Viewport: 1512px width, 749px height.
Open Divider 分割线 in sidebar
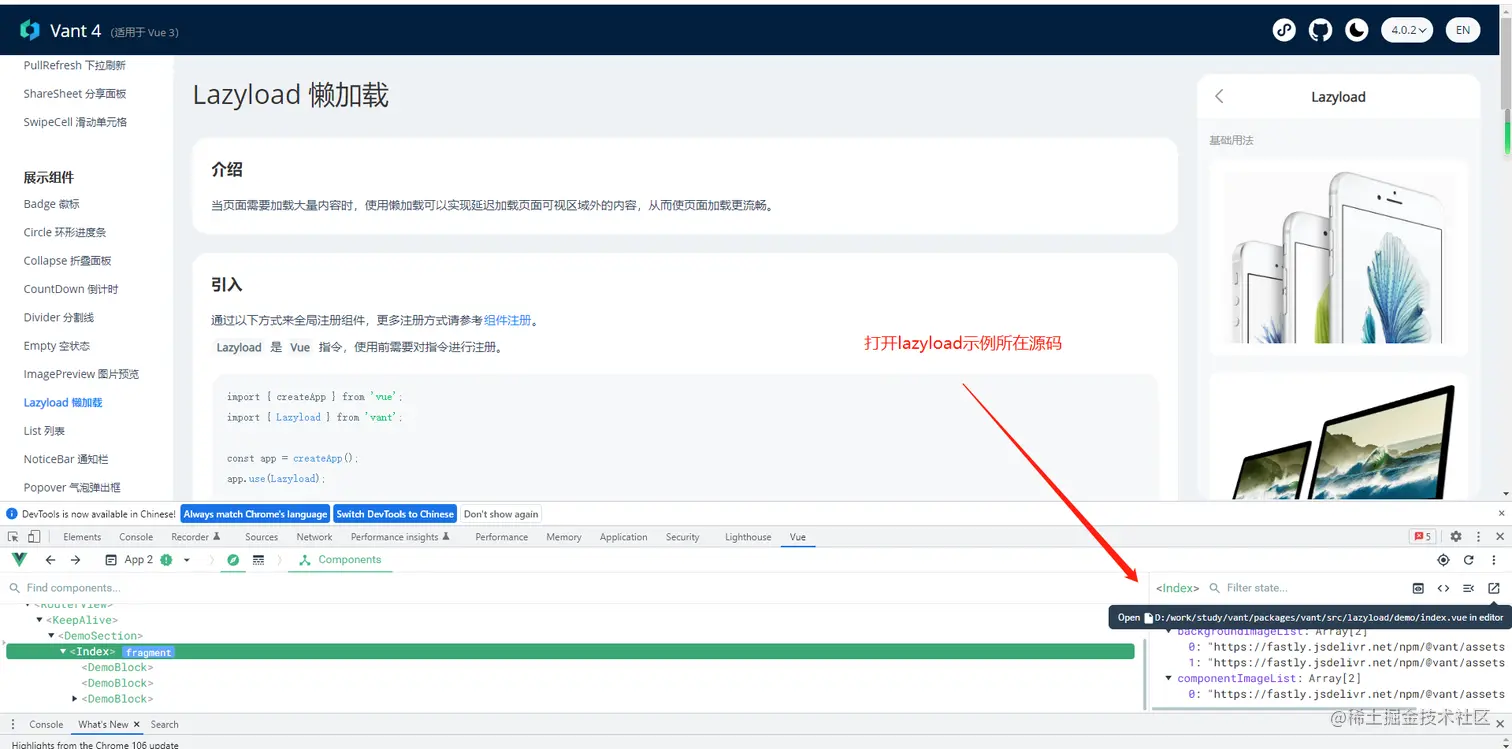click(x=59, y=317)
